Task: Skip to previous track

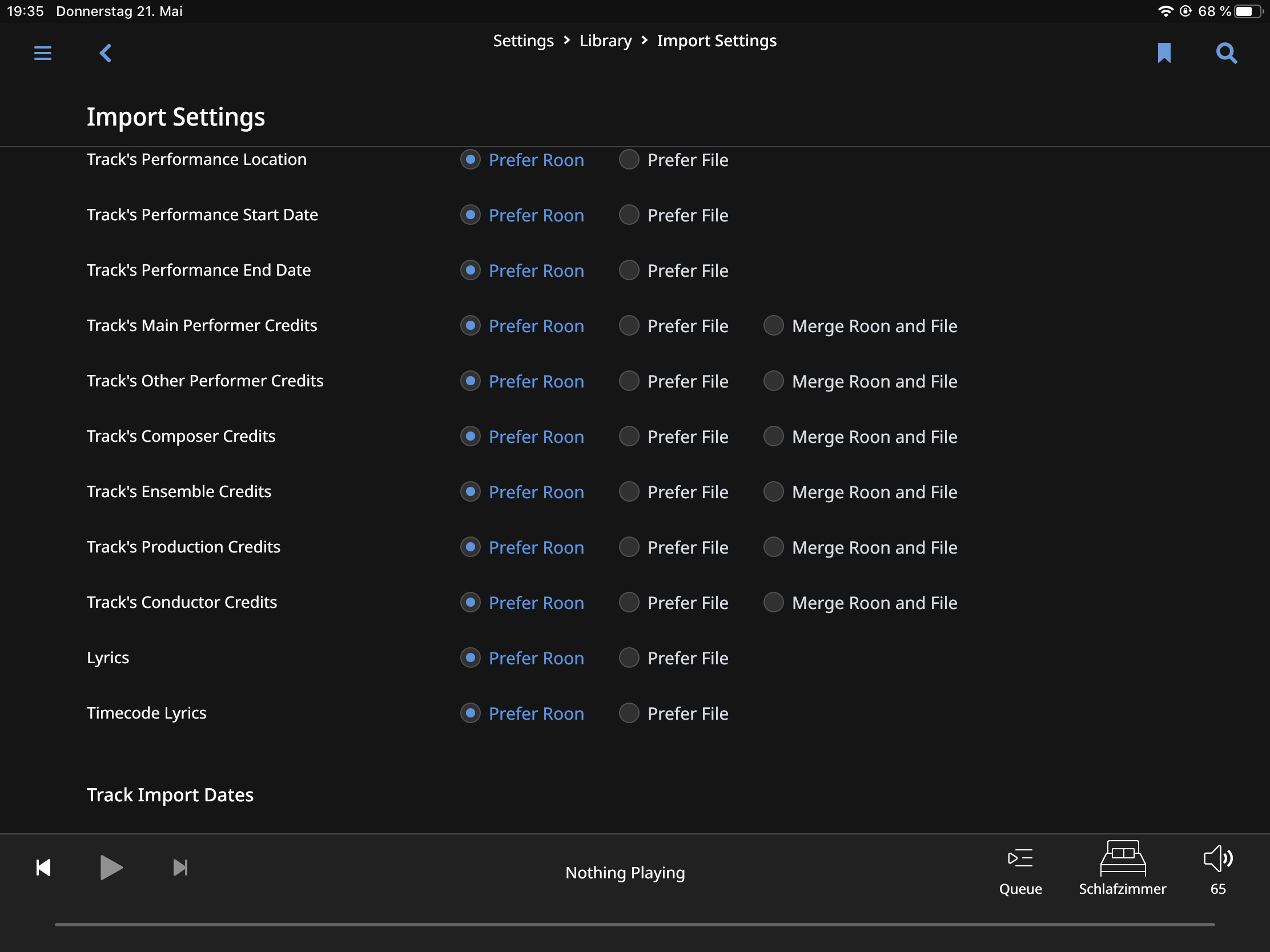Action: (x=43, y=867)
